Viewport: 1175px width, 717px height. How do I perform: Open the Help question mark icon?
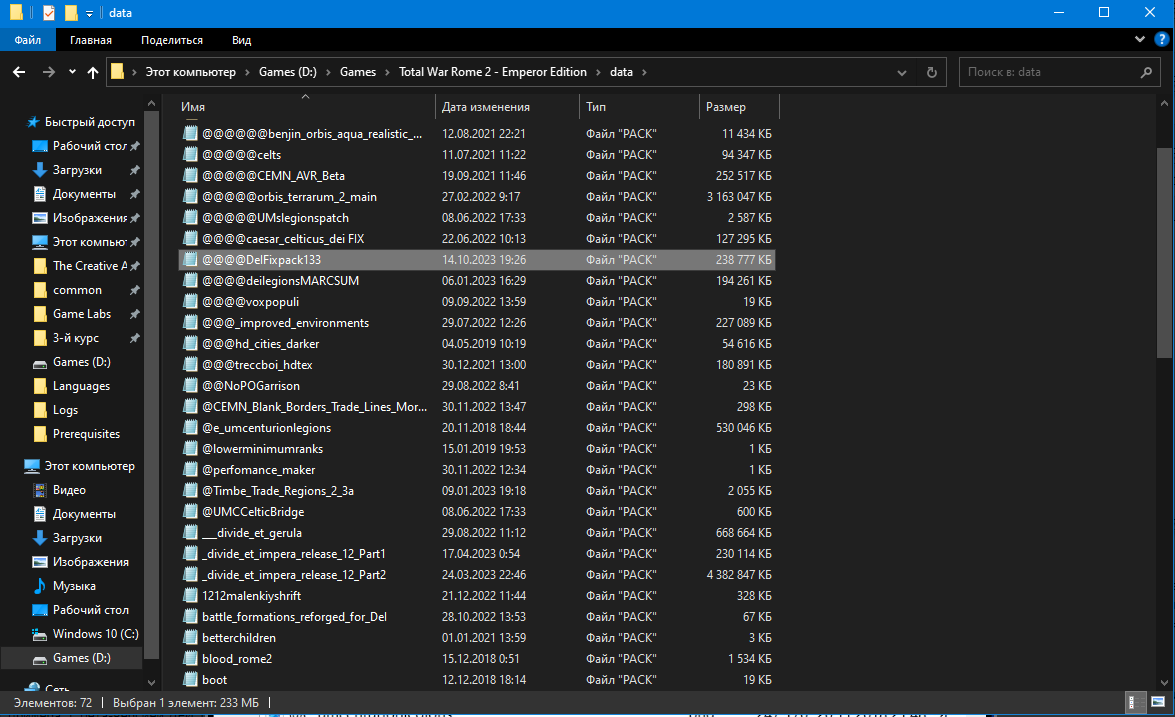click(1162, 40)
